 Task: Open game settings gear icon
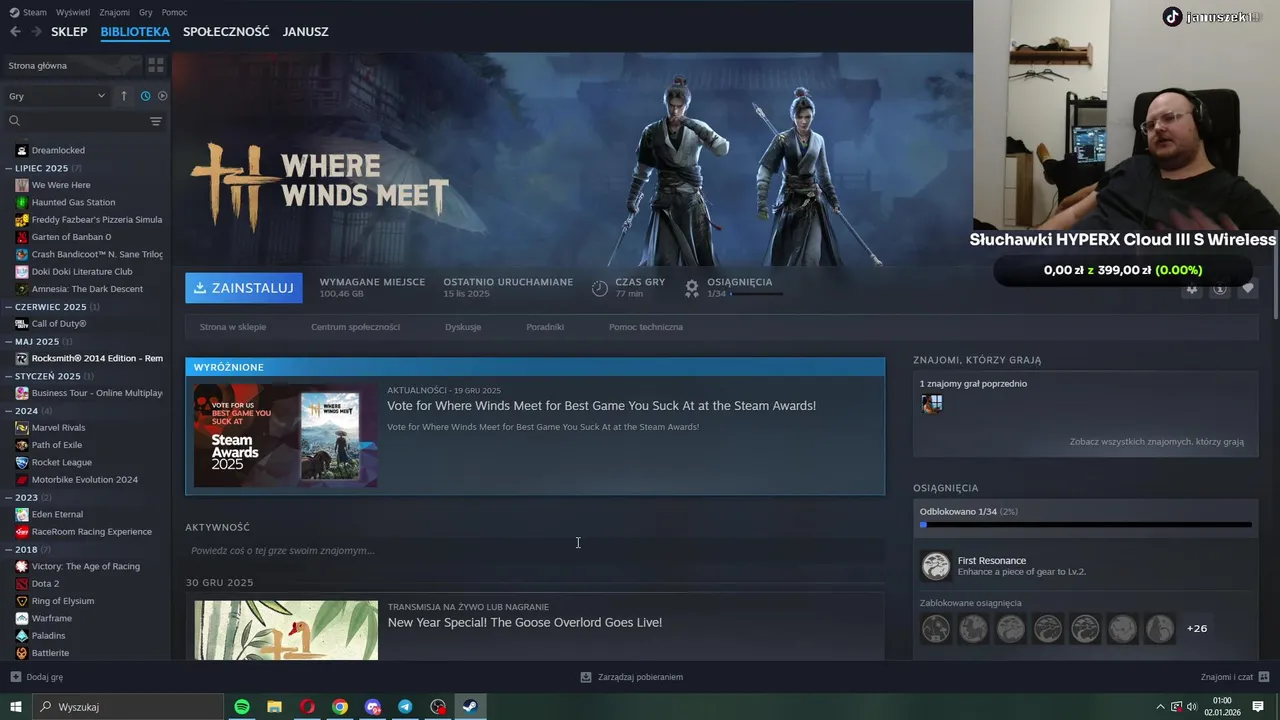coord(1192,289)
